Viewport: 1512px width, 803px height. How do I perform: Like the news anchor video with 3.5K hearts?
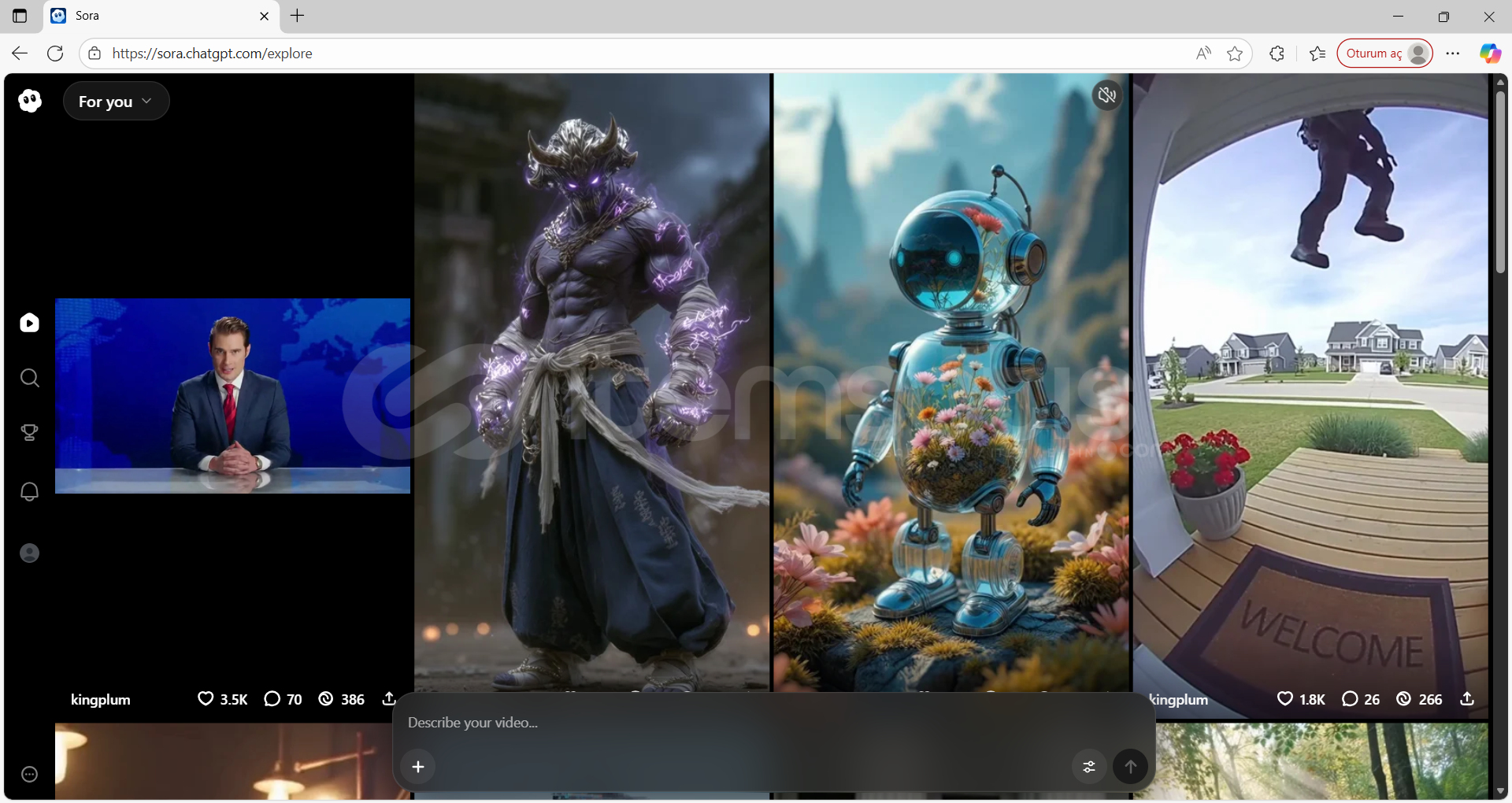[206, 699]
